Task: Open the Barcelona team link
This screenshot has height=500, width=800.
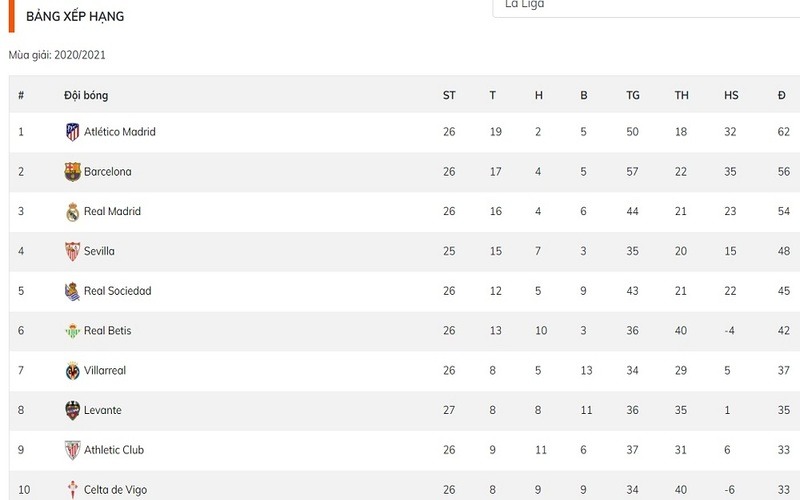Action: click(x=108, y=172)
